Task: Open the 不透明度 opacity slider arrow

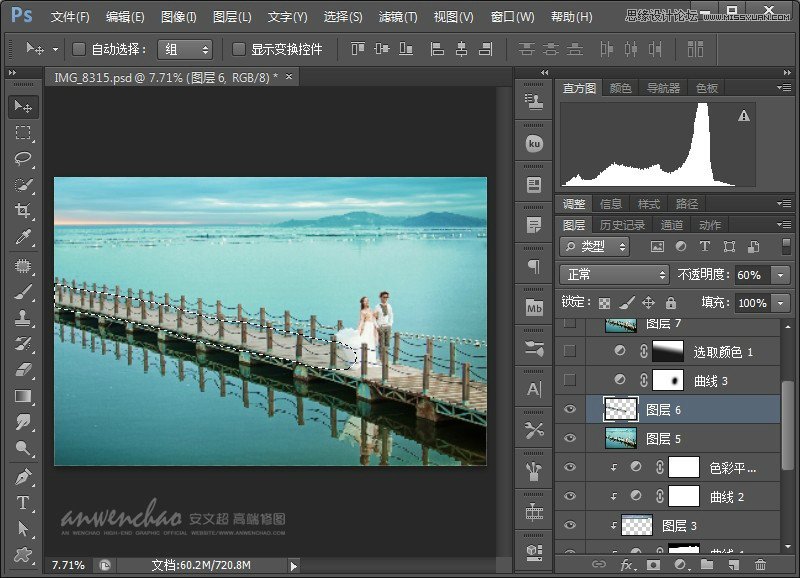Action: coord(781,275)
